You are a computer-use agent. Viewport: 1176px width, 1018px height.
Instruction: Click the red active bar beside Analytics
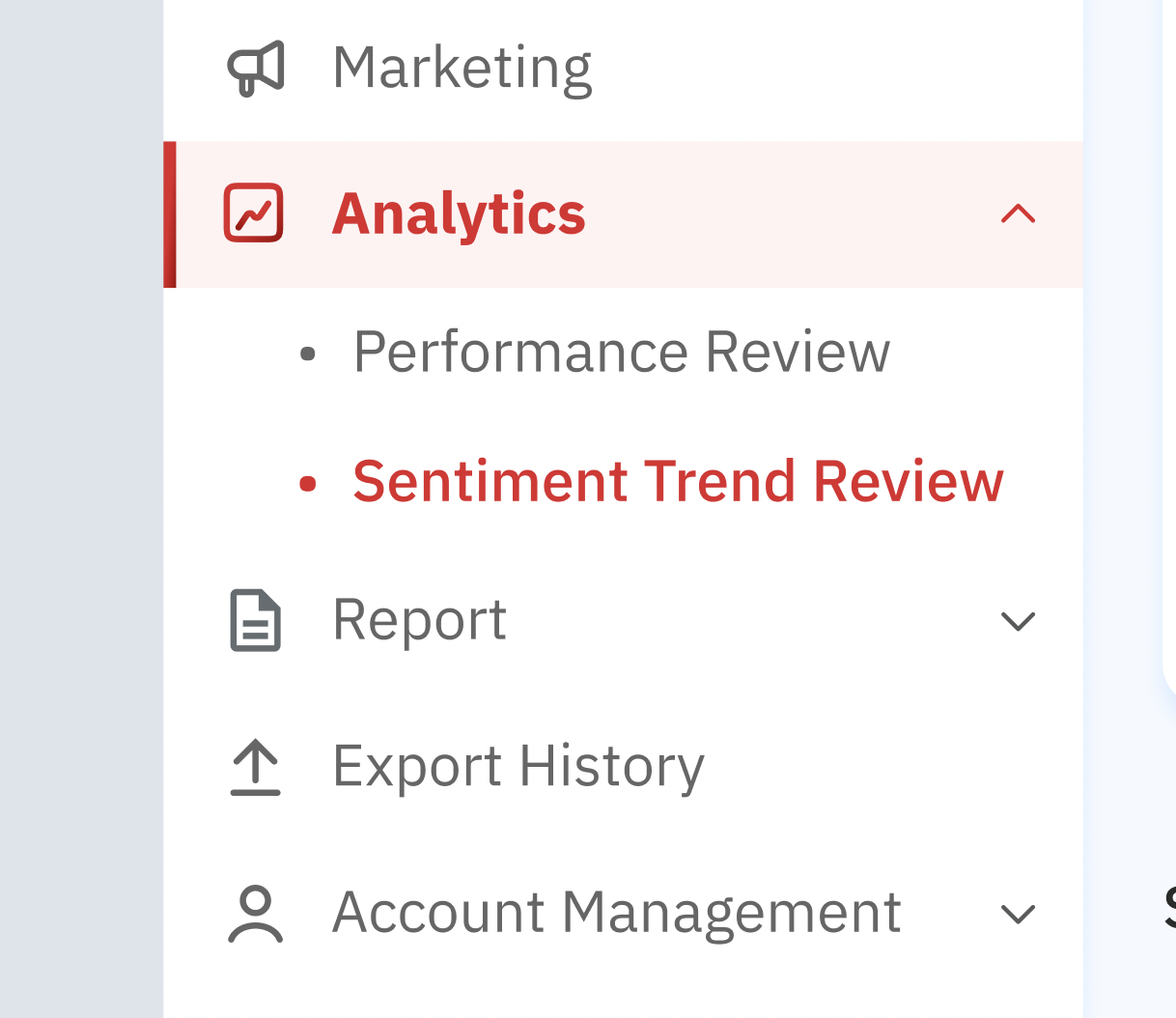click(170, 214)
